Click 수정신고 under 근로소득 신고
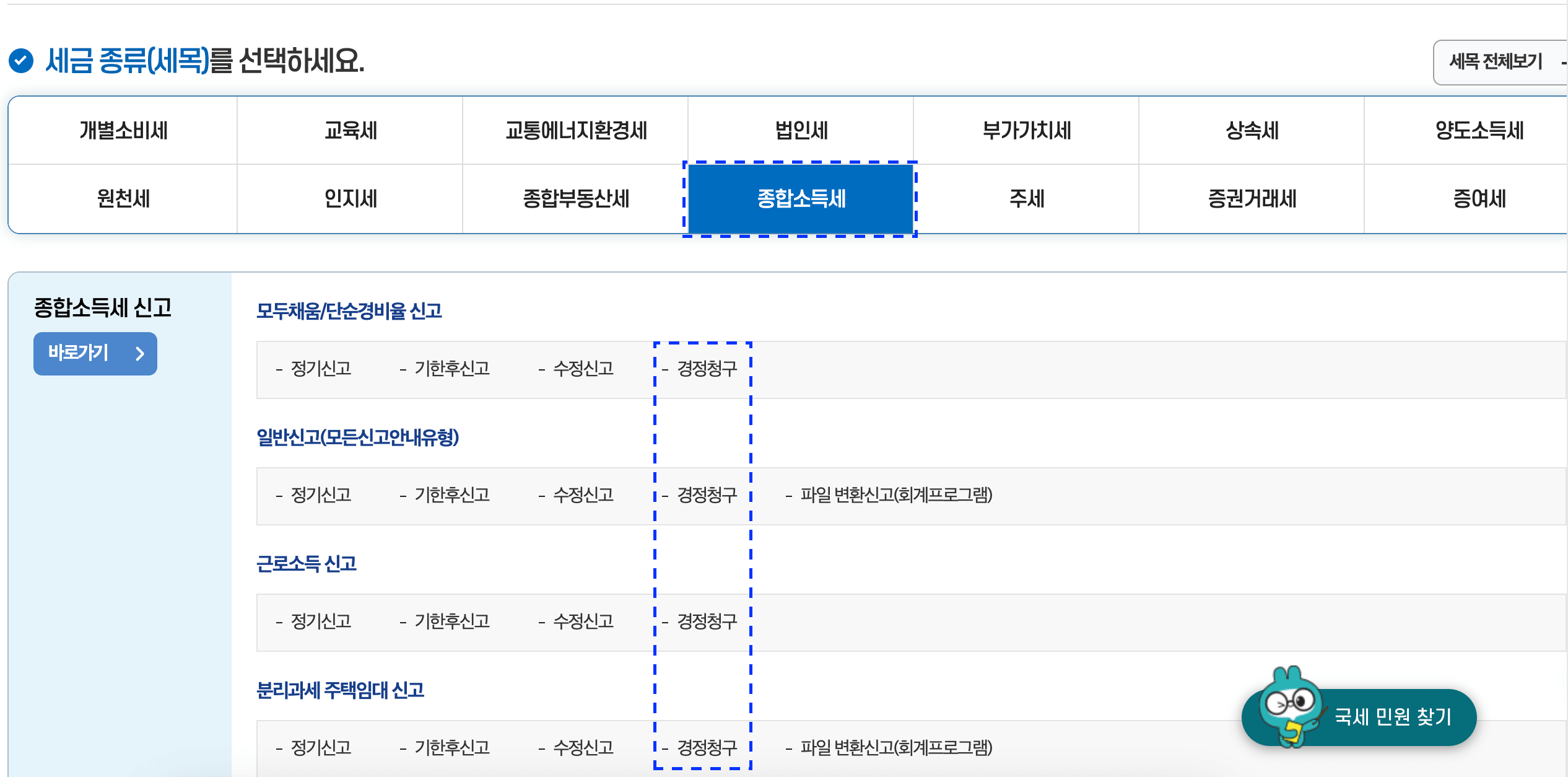 [583, 621]
